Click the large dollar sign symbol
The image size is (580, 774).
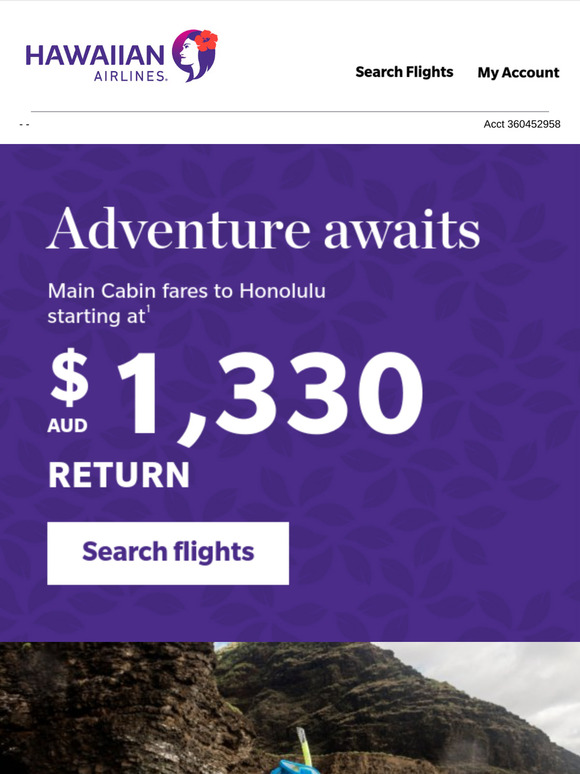point(70,377)
